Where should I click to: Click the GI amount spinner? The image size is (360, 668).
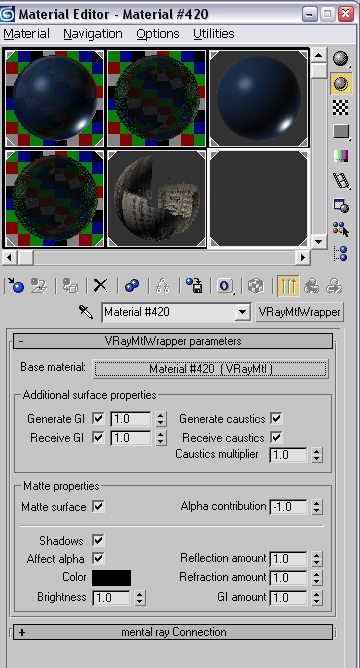tap(316, 598)
